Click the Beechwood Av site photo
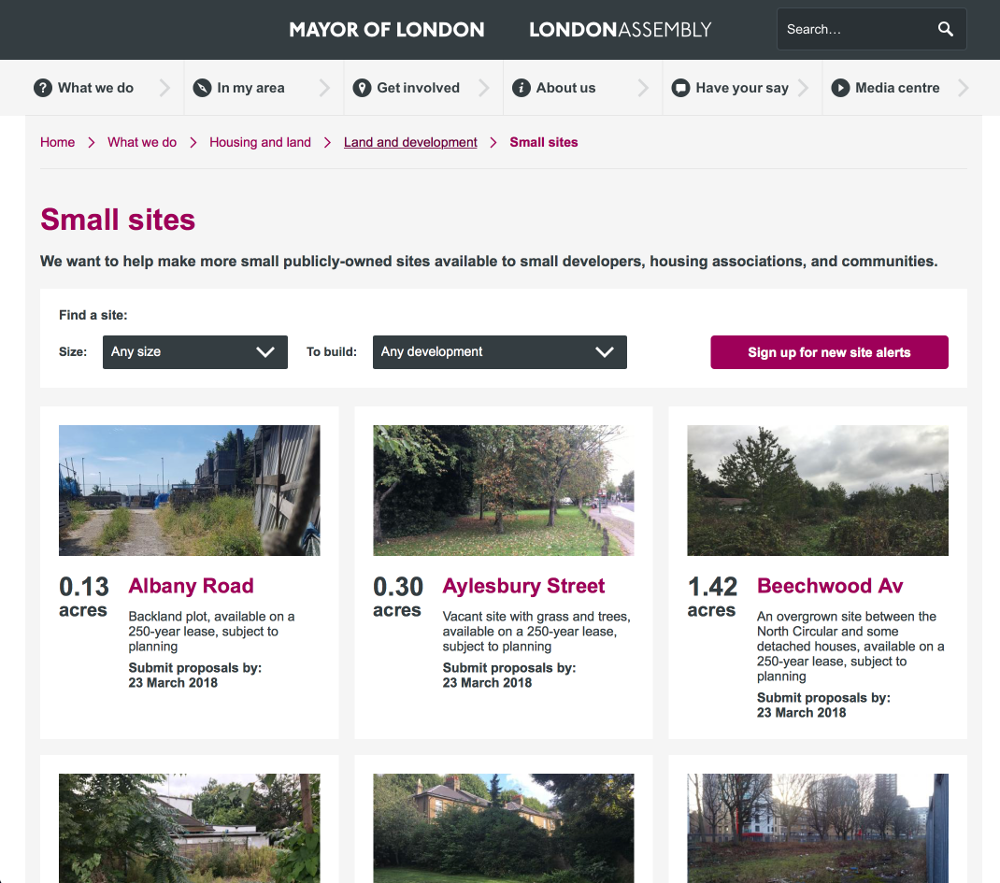Screen dimensions: 1000x883 click(818, 490)
